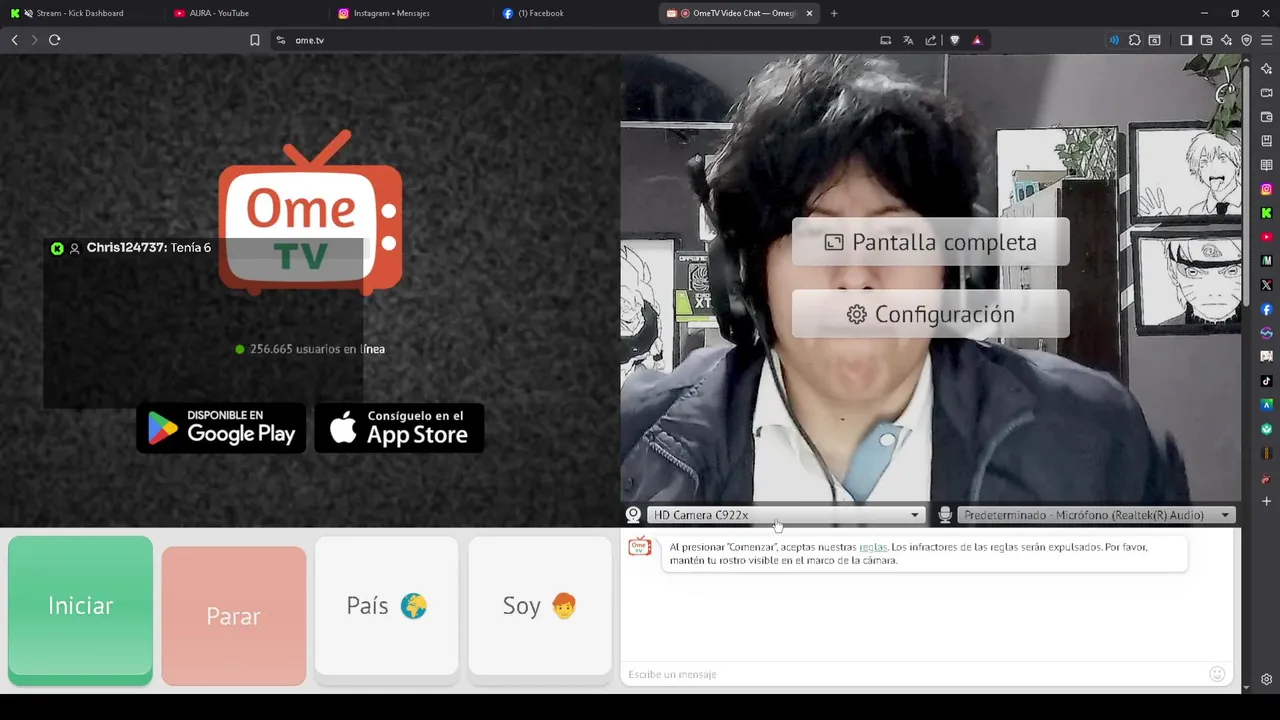The width and height of the screenshot is (1280, 720).
Task: Open sidebar settings gear at bottom
Action: pos(1266,680)
